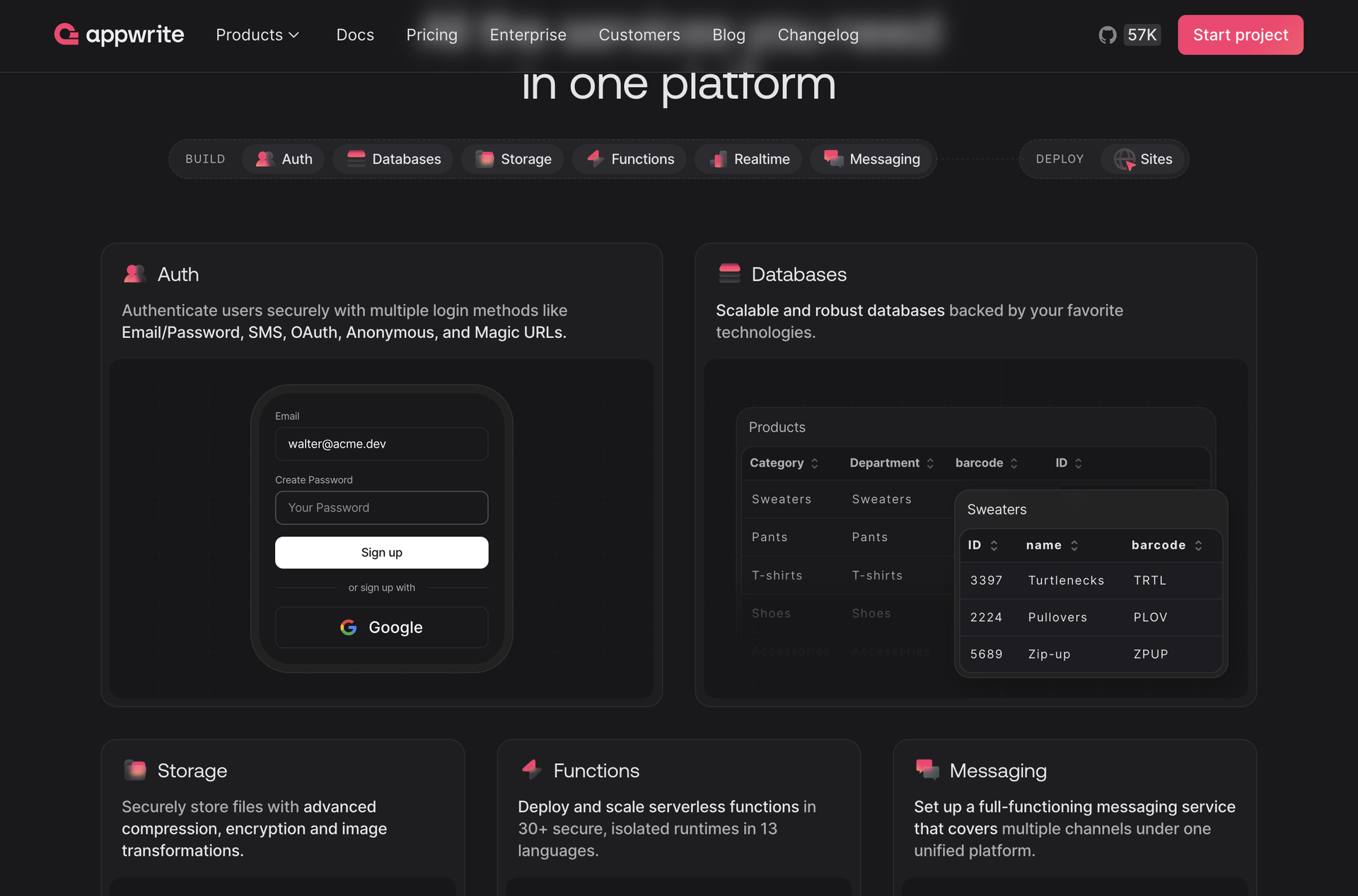Visit the Customers page
Screen dimensions: 1358x896
[639, 35]
